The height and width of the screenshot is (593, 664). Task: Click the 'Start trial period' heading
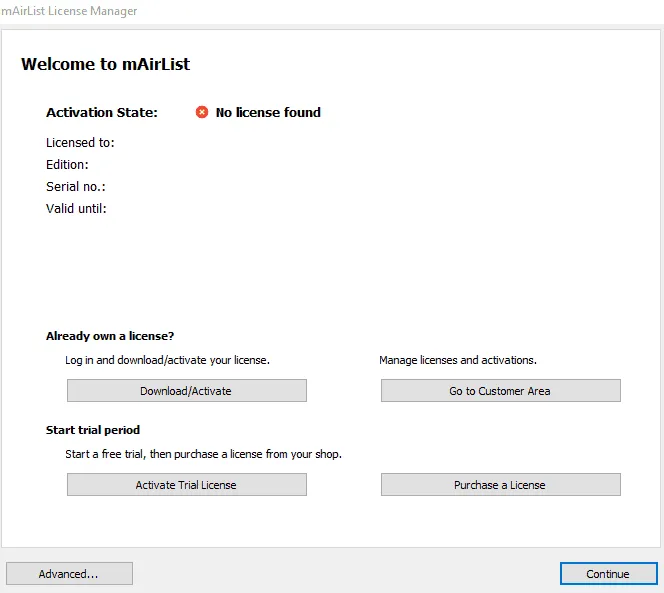pyautogui.click(x=93, y=430)
